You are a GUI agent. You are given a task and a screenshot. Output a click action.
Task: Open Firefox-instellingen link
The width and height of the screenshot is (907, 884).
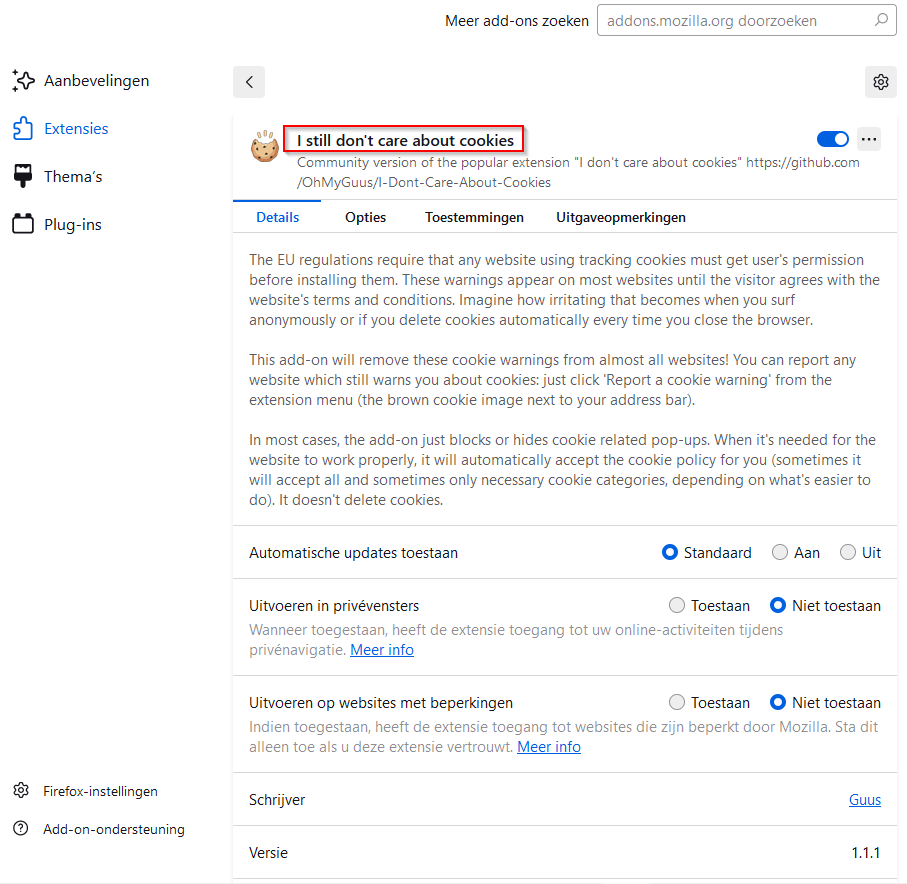(x=100, y=791)
